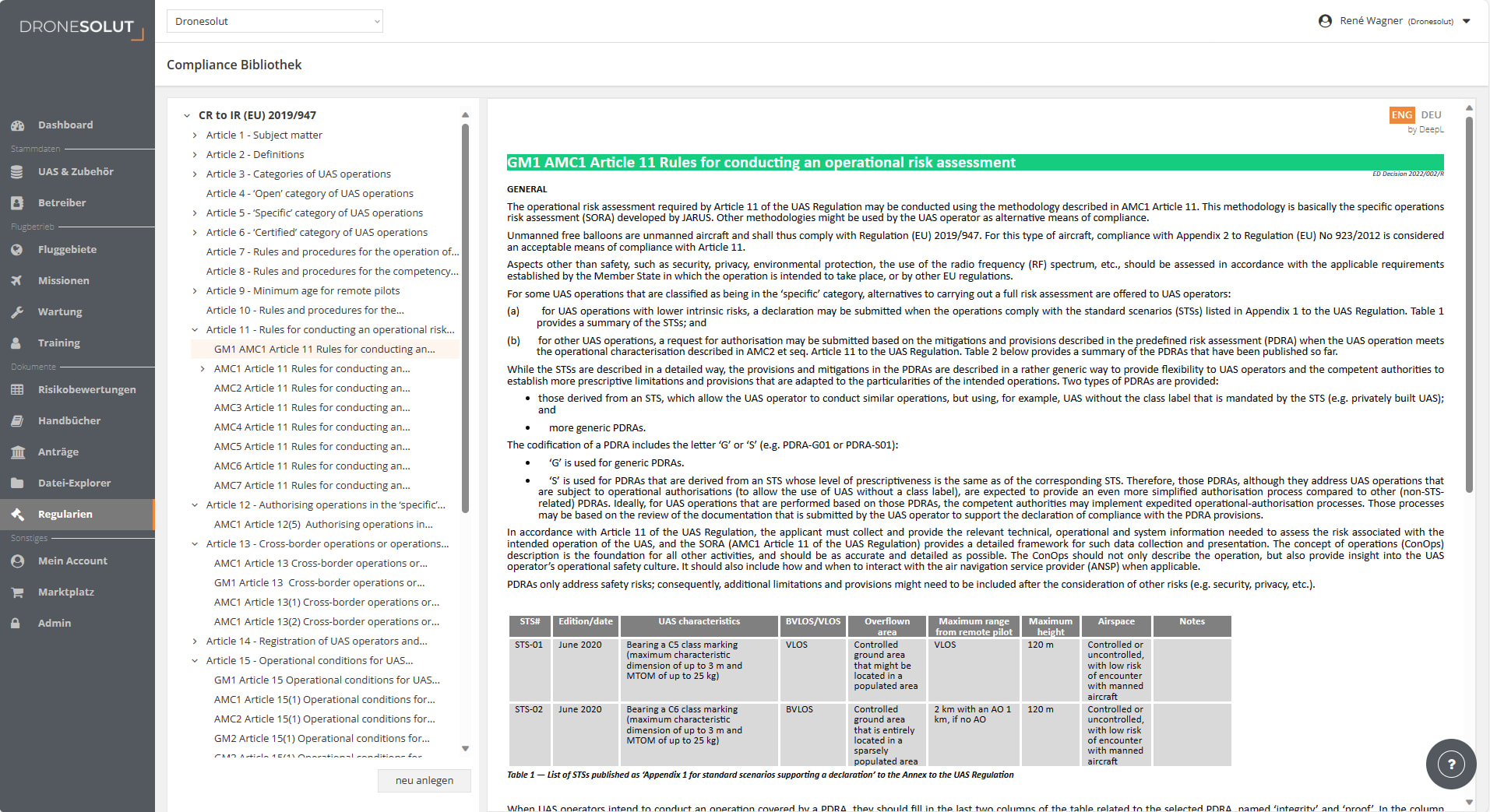
Task: Expand Article 5 - 'Specific' category chevron
Action: tap(195, 213)
